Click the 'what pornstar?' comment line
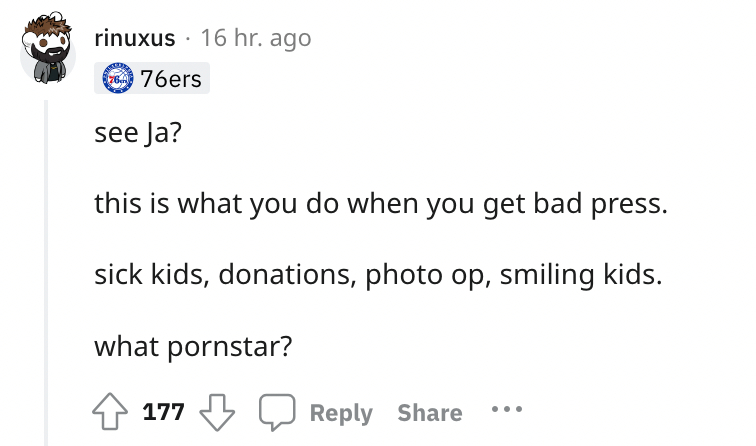756x446 pixels. pos(193,346)
